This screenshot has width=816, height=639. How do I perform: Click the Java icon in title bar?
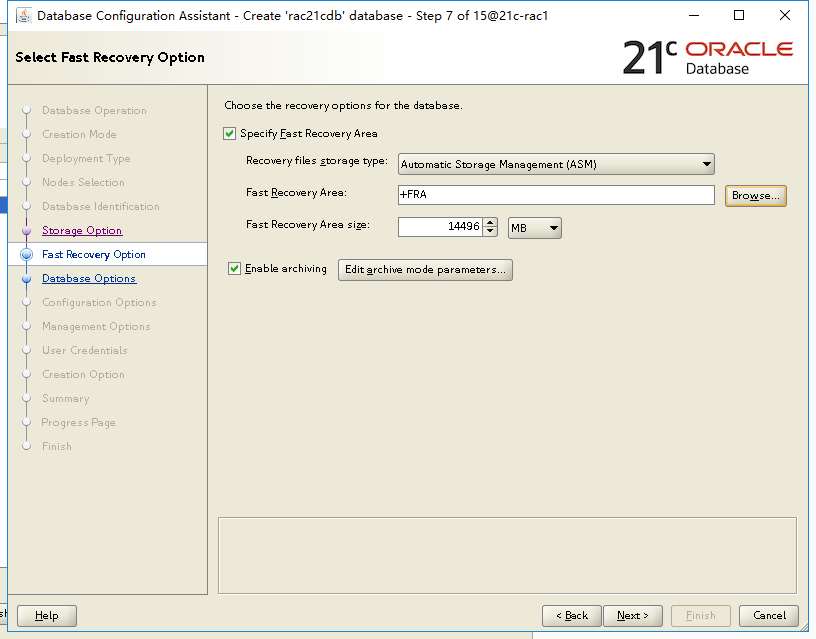(23, 16)
